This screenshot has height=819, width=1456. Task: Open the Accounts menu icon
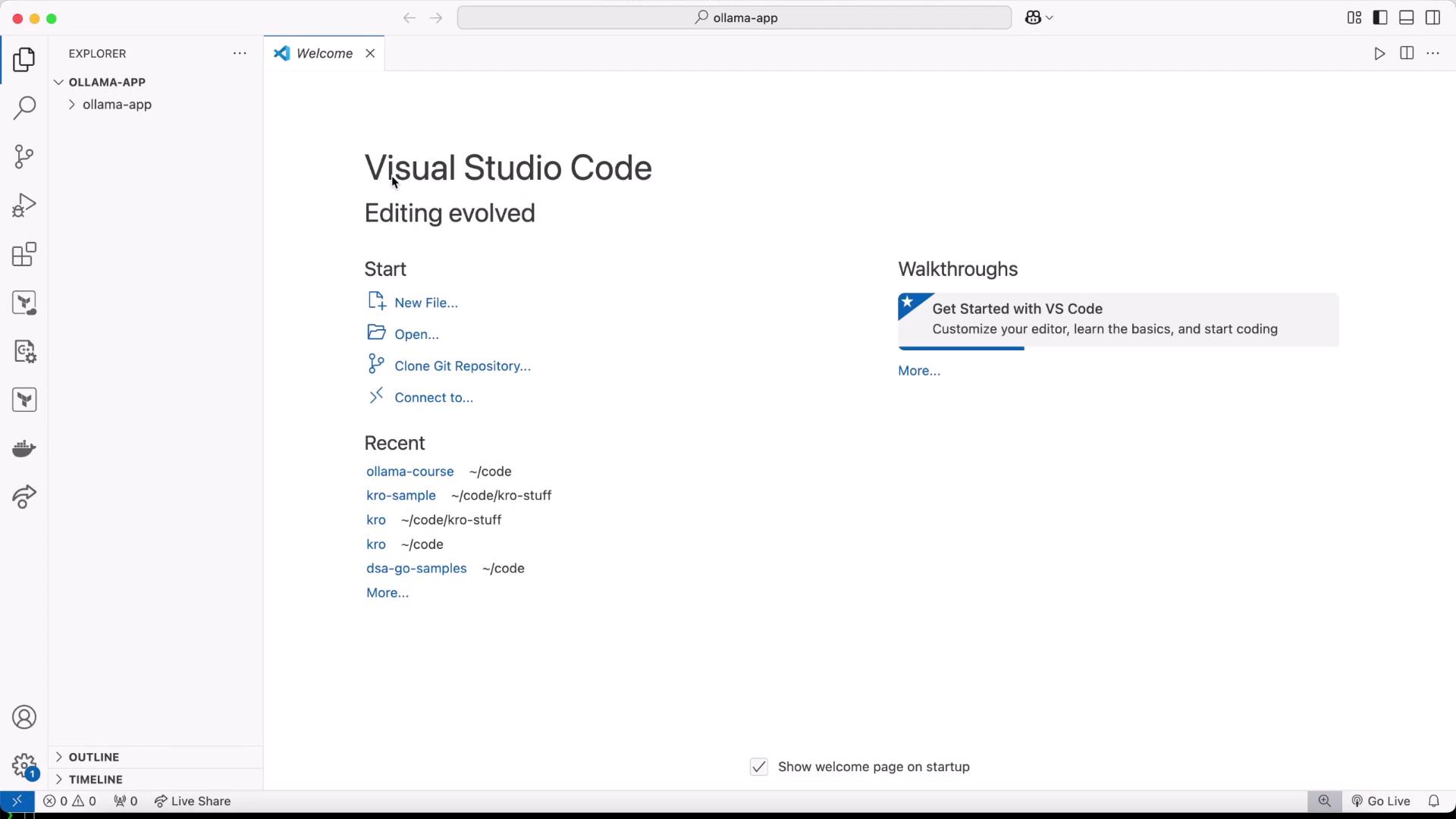pos(24,717)
